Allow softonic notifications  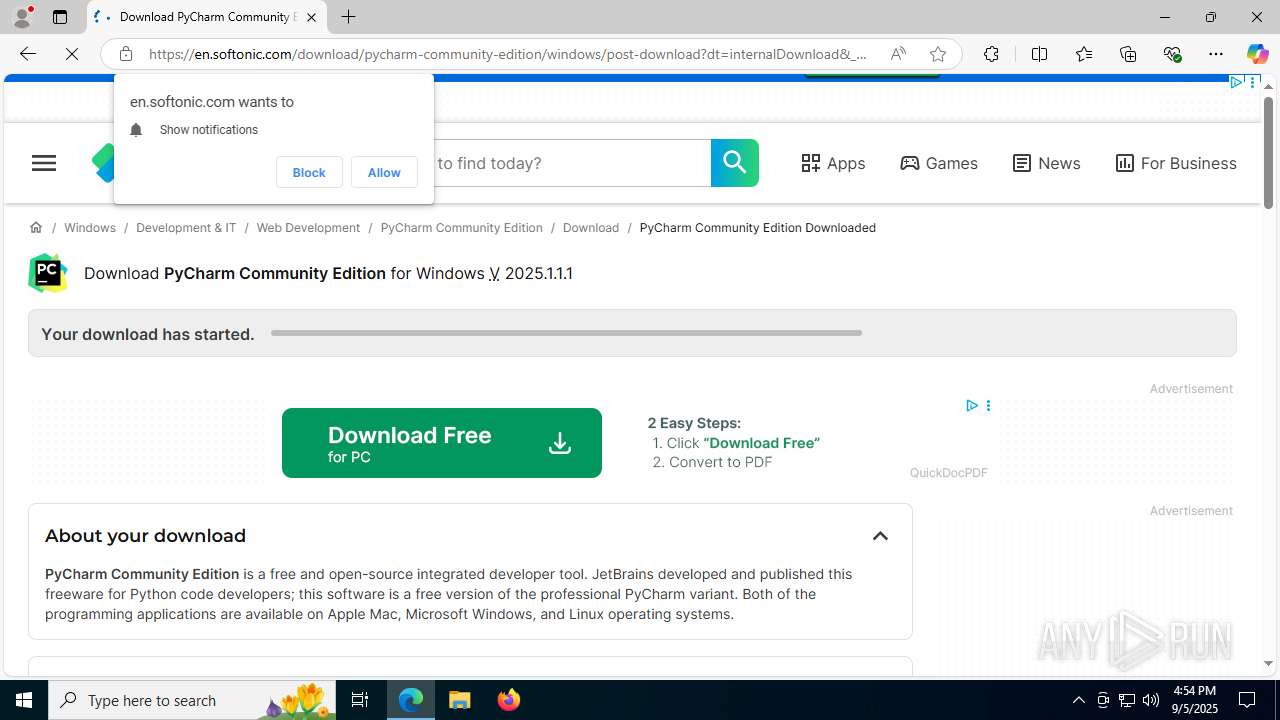pyautogui.click(x=384, y=172)
